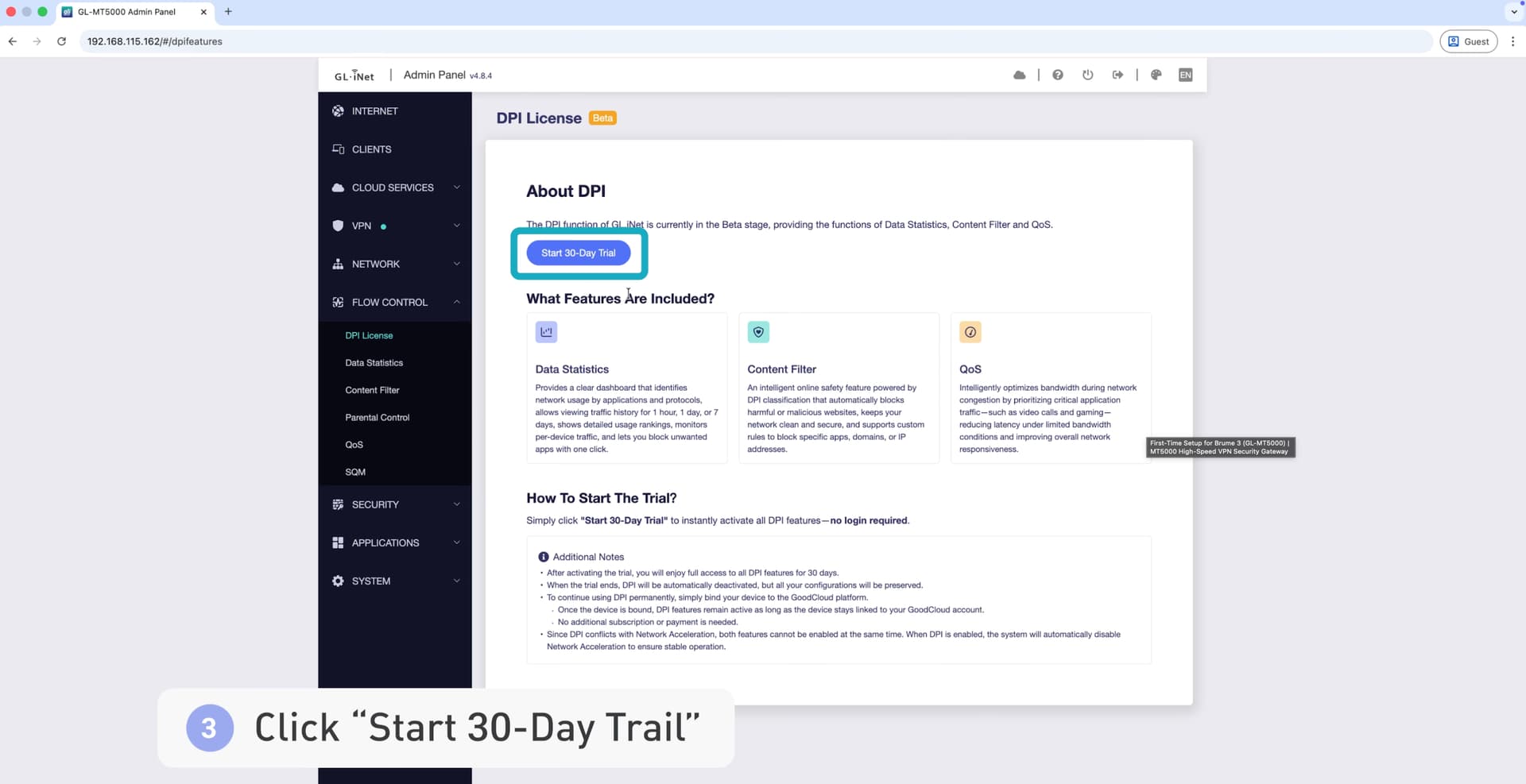This screenshot has width=1526, height=784.
Task: Click the Data Statistics chart icon
Action: [546, 332]
